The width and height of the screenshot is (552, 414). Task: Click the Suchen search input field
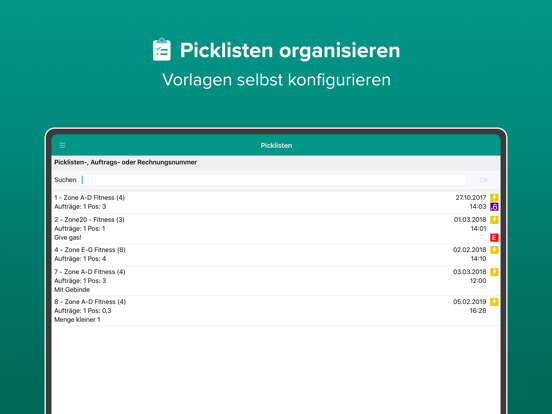click(273, 180)
